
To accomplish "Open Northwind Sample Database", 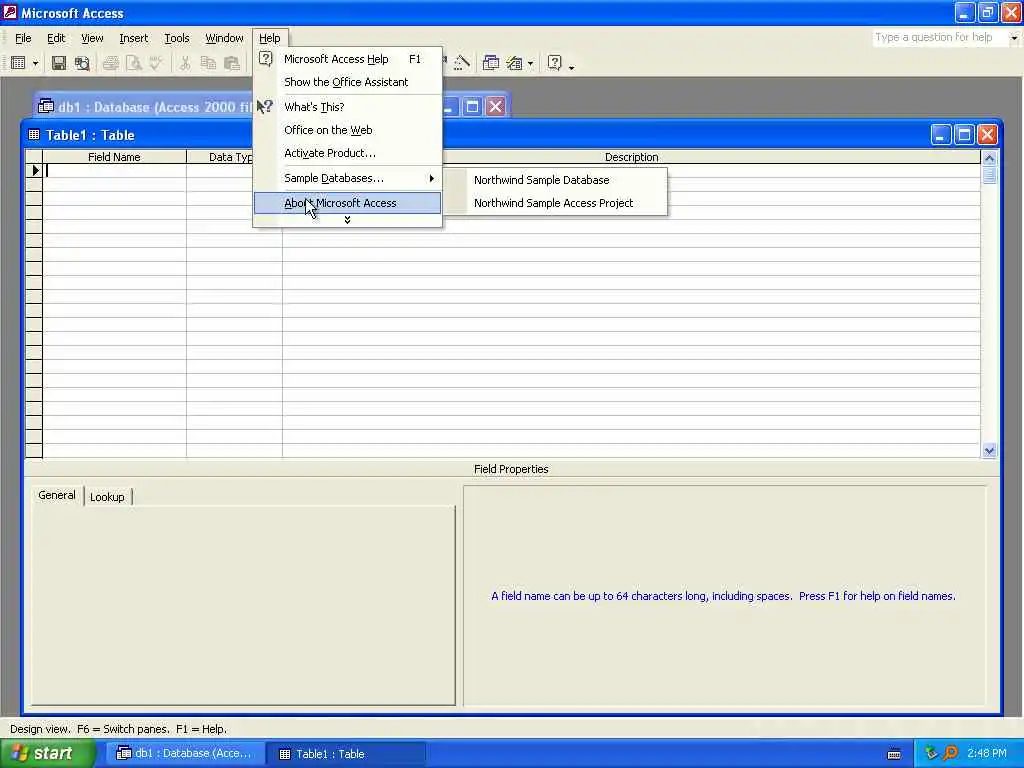I will click(x=556, y=180).
